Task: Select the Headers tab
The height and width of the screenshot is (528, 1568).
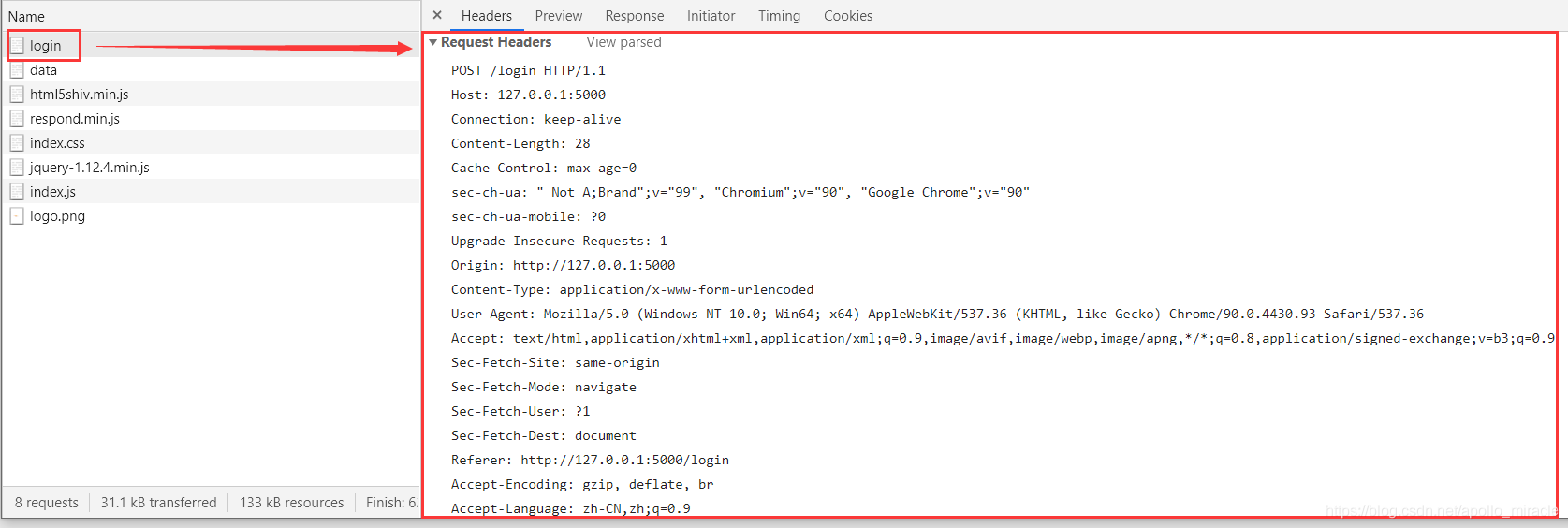Action: tap(486, 16)
